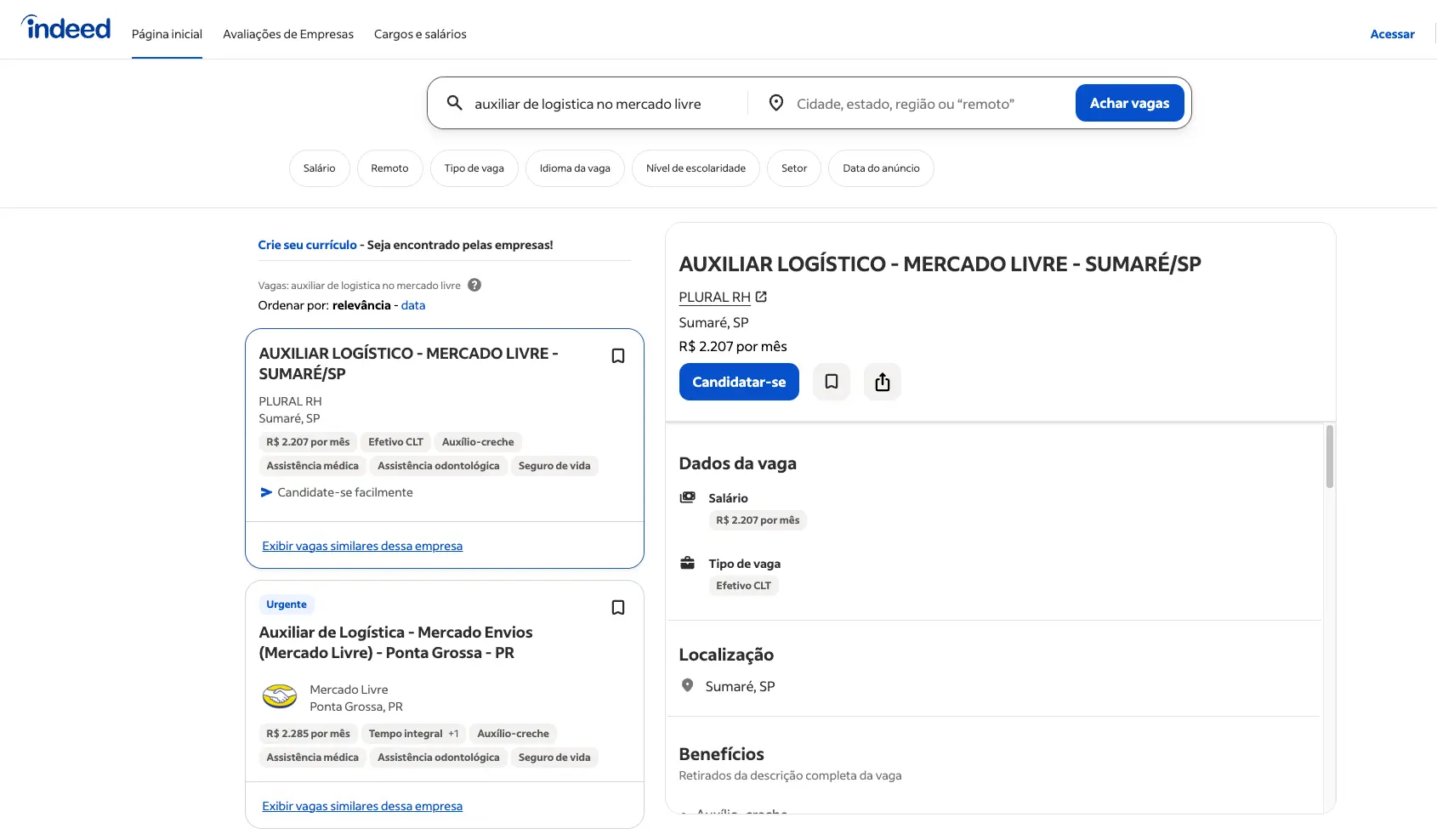Go to Avaliações de Empresas tab
Screen dimensions: 1437x840
tap(287, 34)
